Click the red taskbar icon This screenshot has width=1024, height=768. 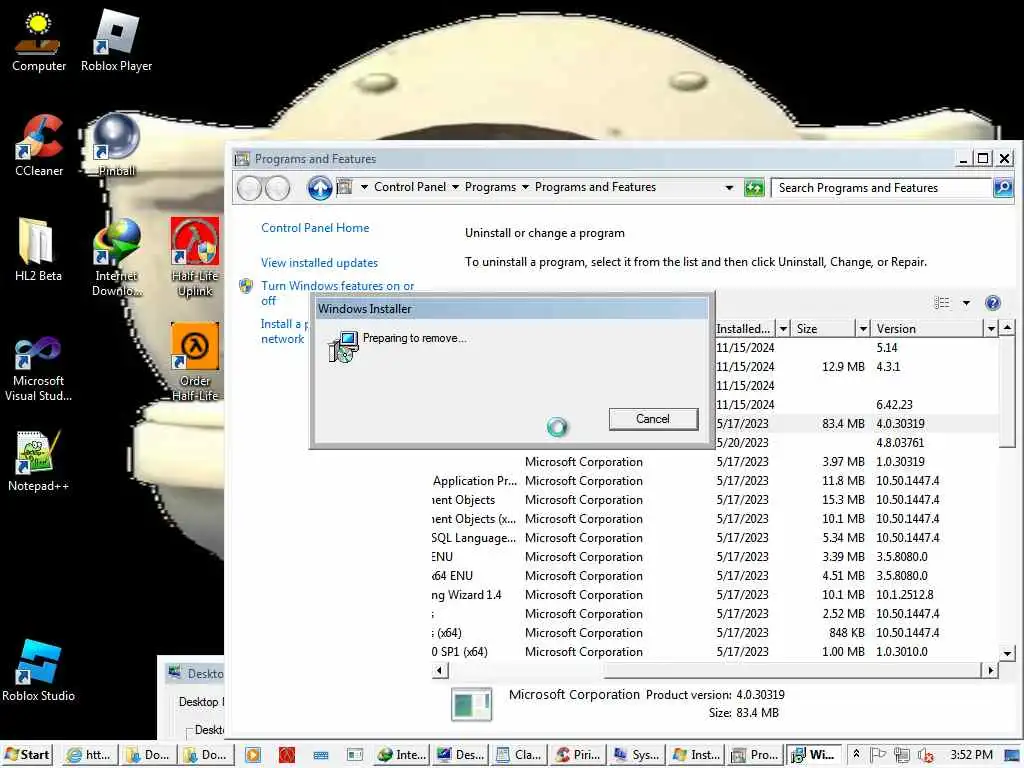[287, 755]
